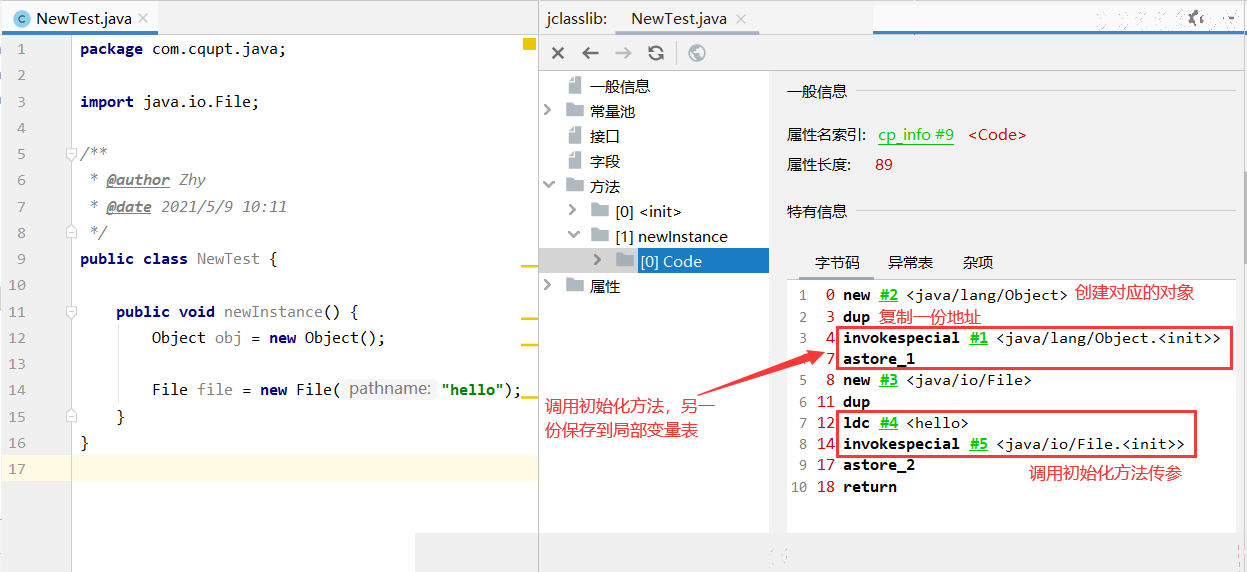Select 字段 in the class tree
The height and width of the screenshot is (572, 1247).
tap(605, 161)
